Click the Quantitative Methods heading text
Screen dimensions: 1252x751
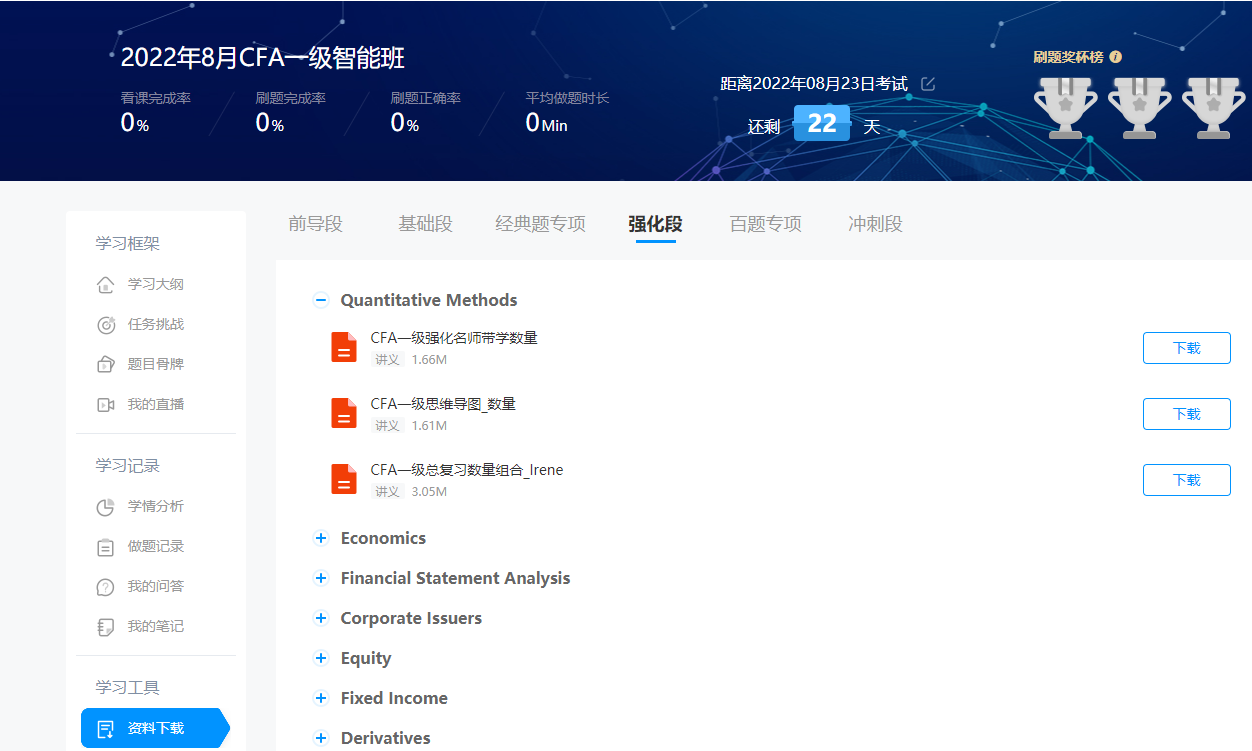pos(429,300)
